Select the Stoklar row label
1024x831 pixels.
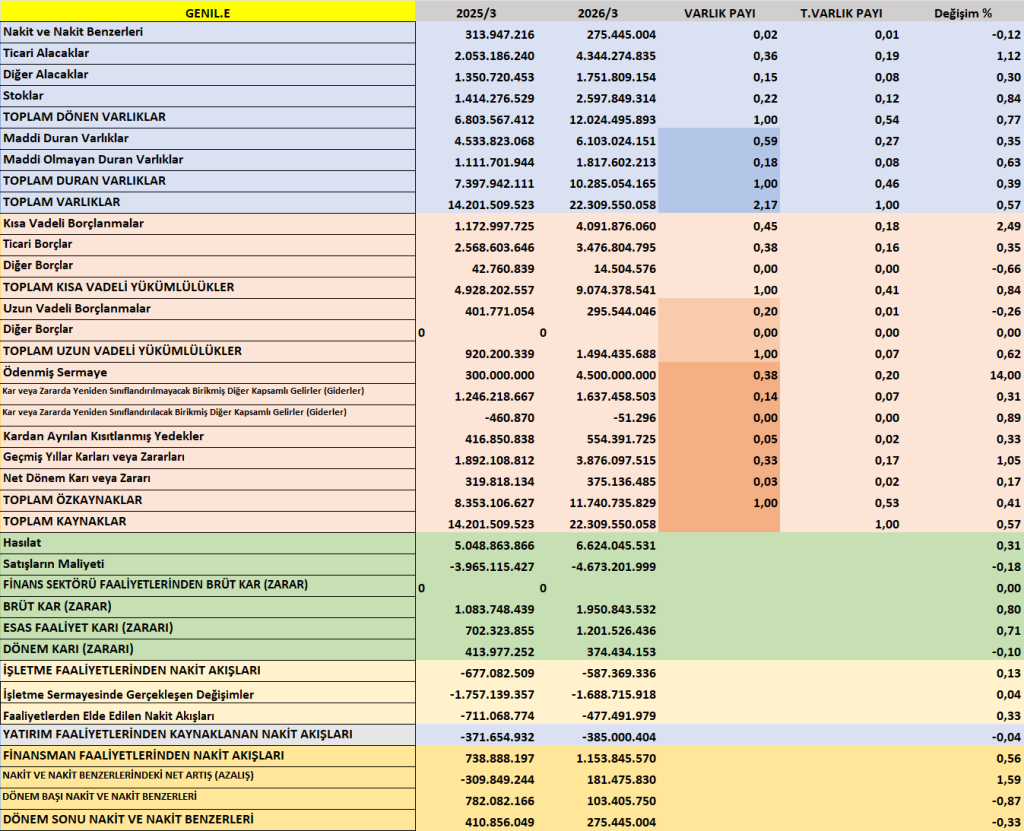[x=208, y=96]
